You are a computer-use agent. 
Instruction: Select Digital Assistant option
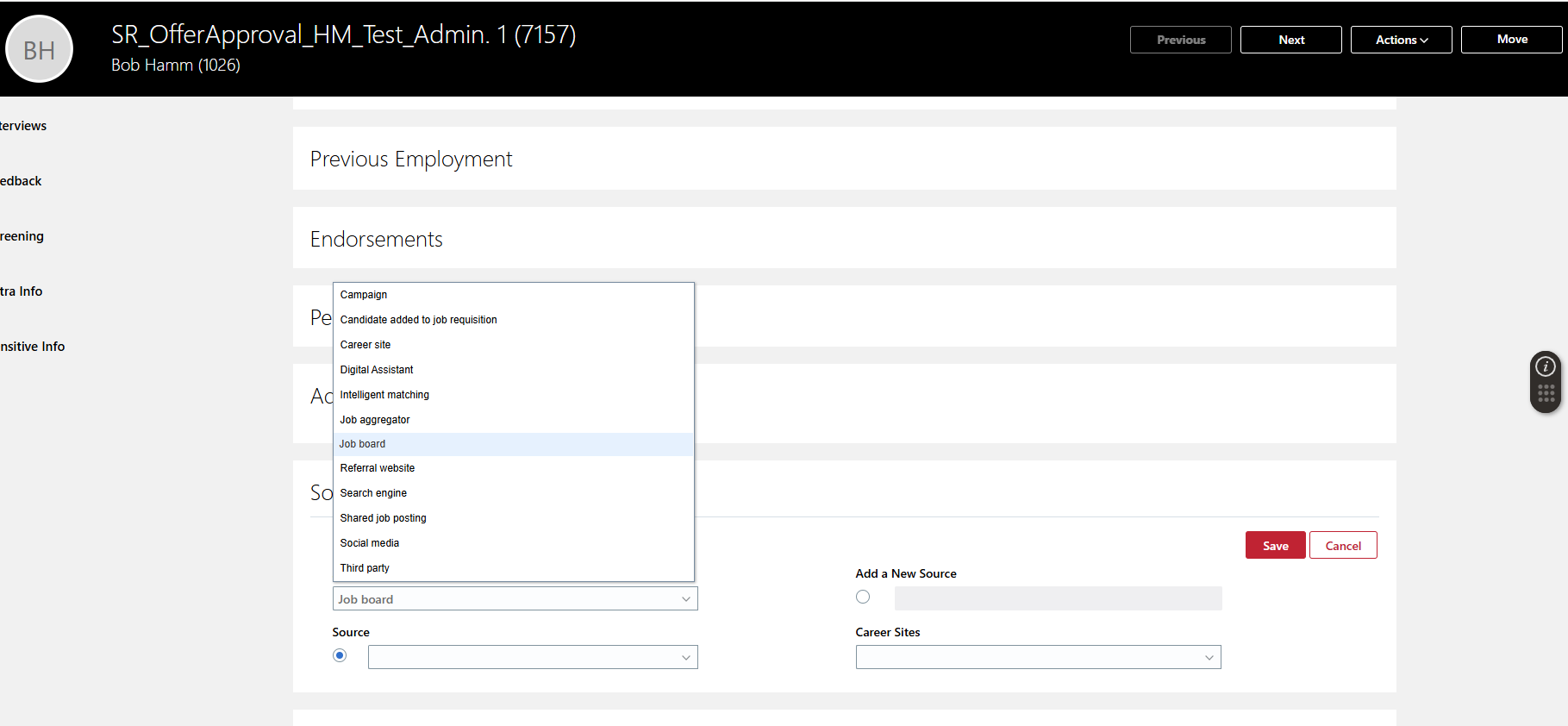[x=513, y=370]
